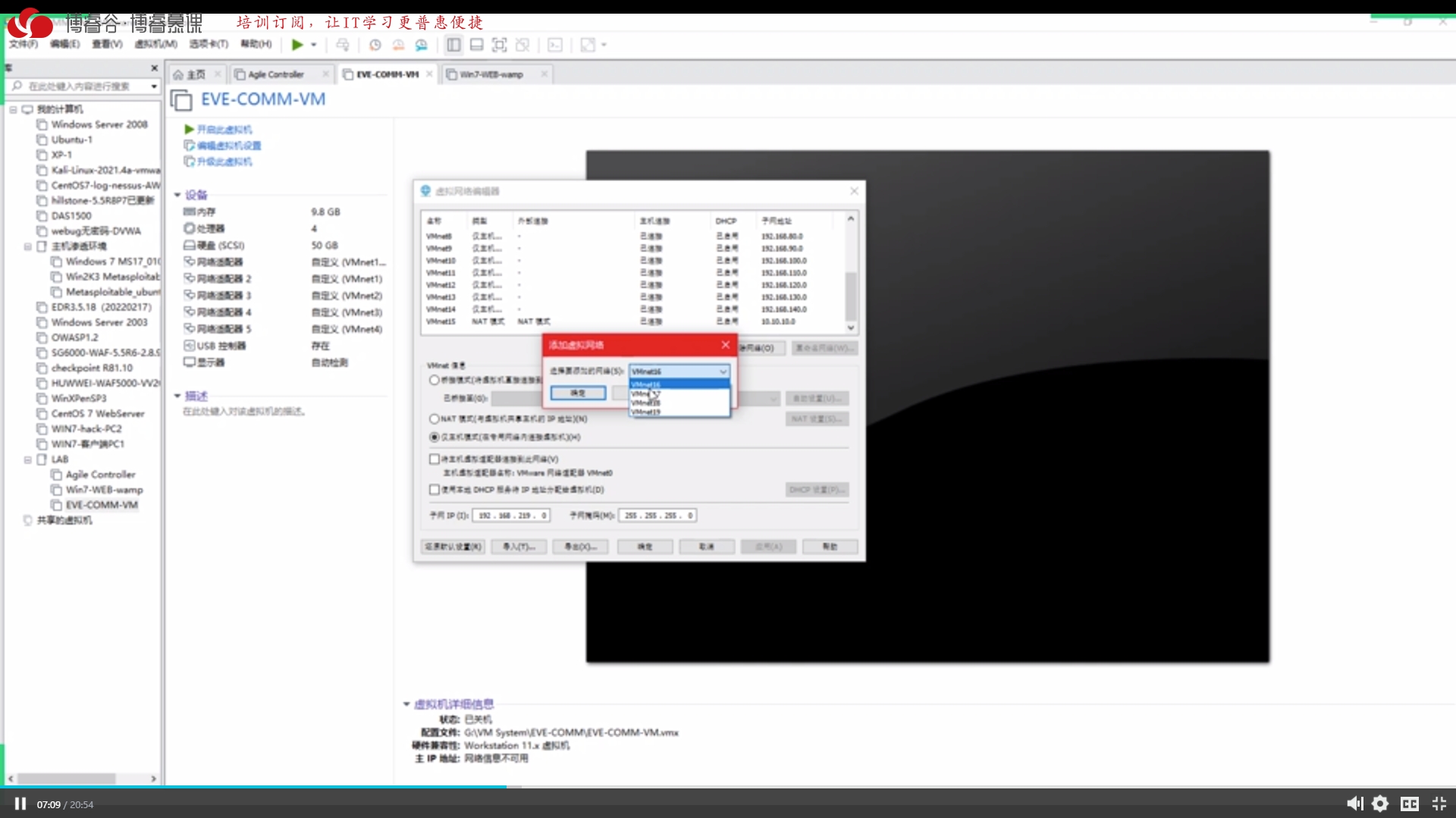Click the 网络适配器 2 device icon
This screenshot has height=818, width=1456.
click(190, 279)
